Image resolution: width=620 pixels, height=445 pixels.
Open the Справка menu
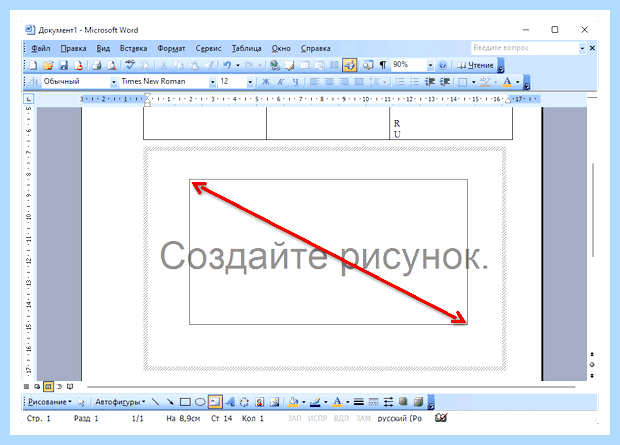point(315,48)
